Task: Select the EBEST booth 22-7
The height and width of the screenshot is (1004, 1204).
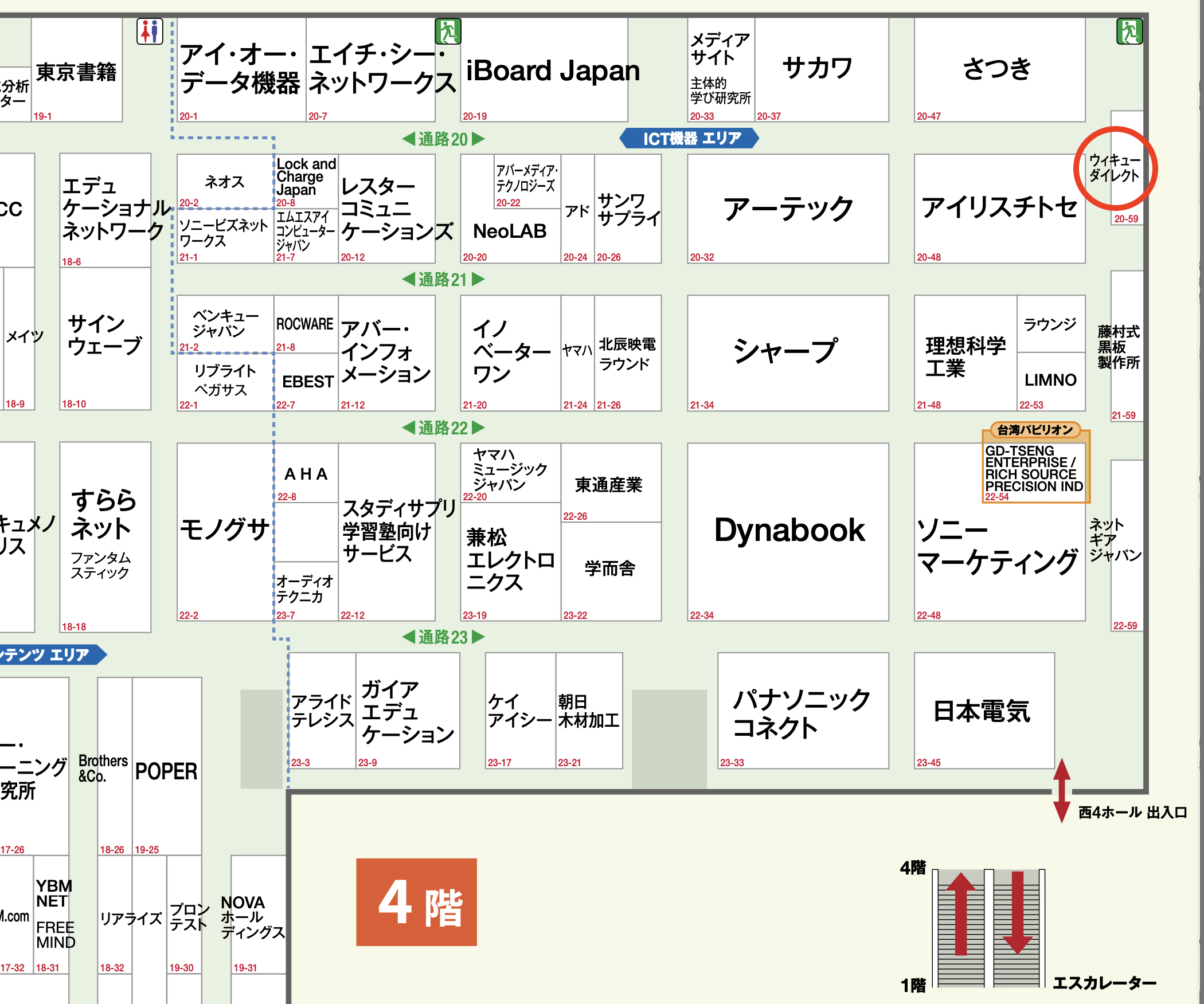Action: [x=306, y=382]
